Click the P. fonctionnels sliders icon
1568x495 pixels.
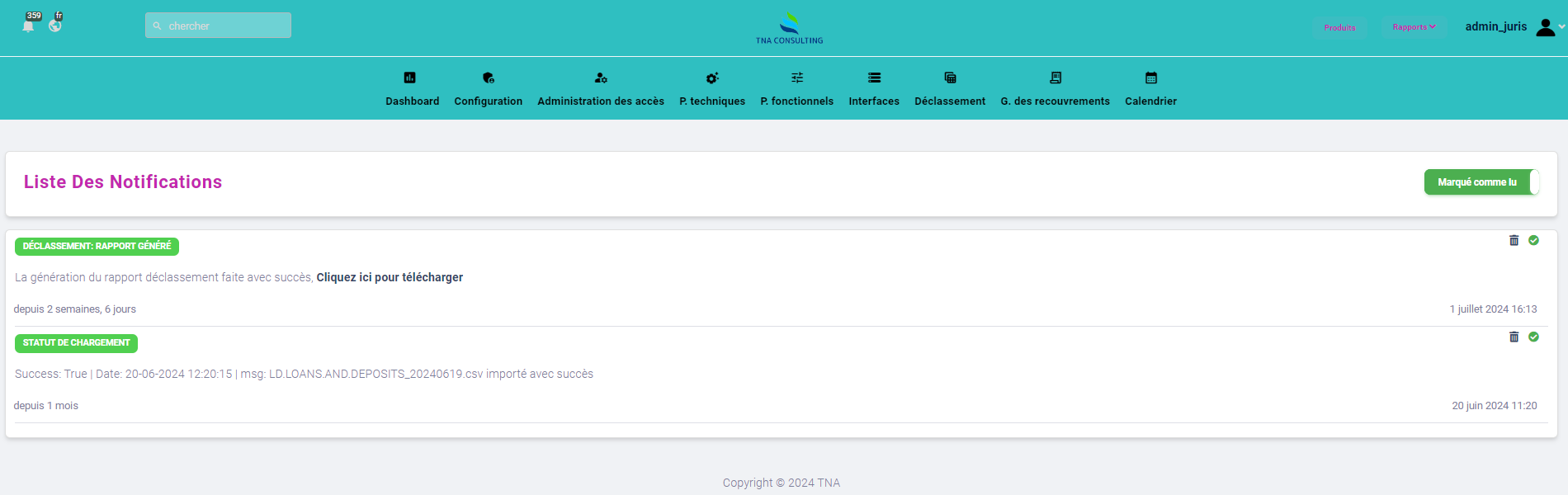796,78
